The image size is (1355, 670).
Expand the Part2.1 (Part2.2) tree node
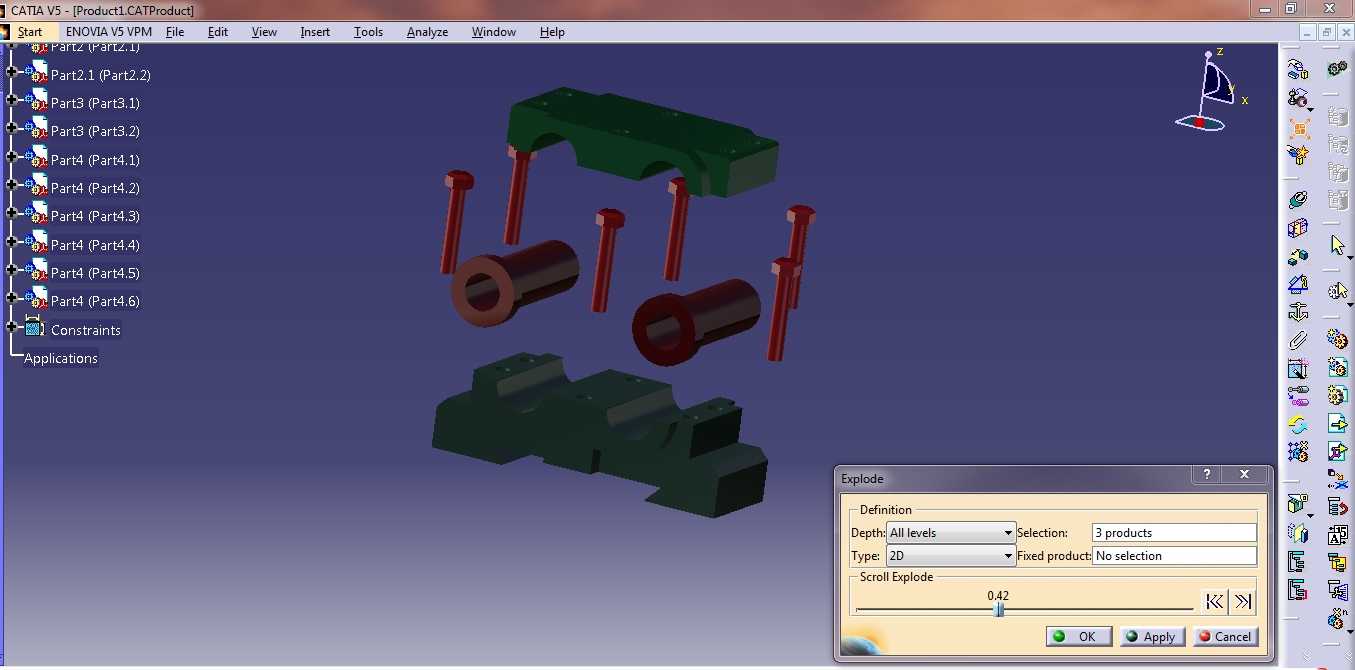click(x=11, y=72)
